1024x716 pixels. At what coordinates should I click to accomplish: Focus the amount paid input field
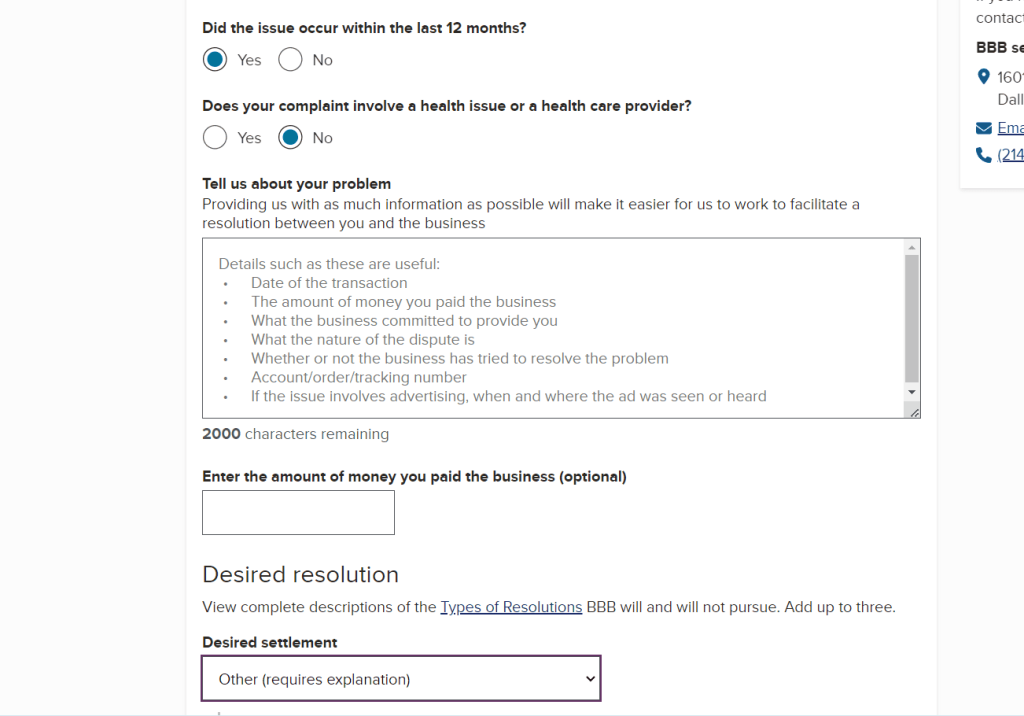click(x=298, y=512)
